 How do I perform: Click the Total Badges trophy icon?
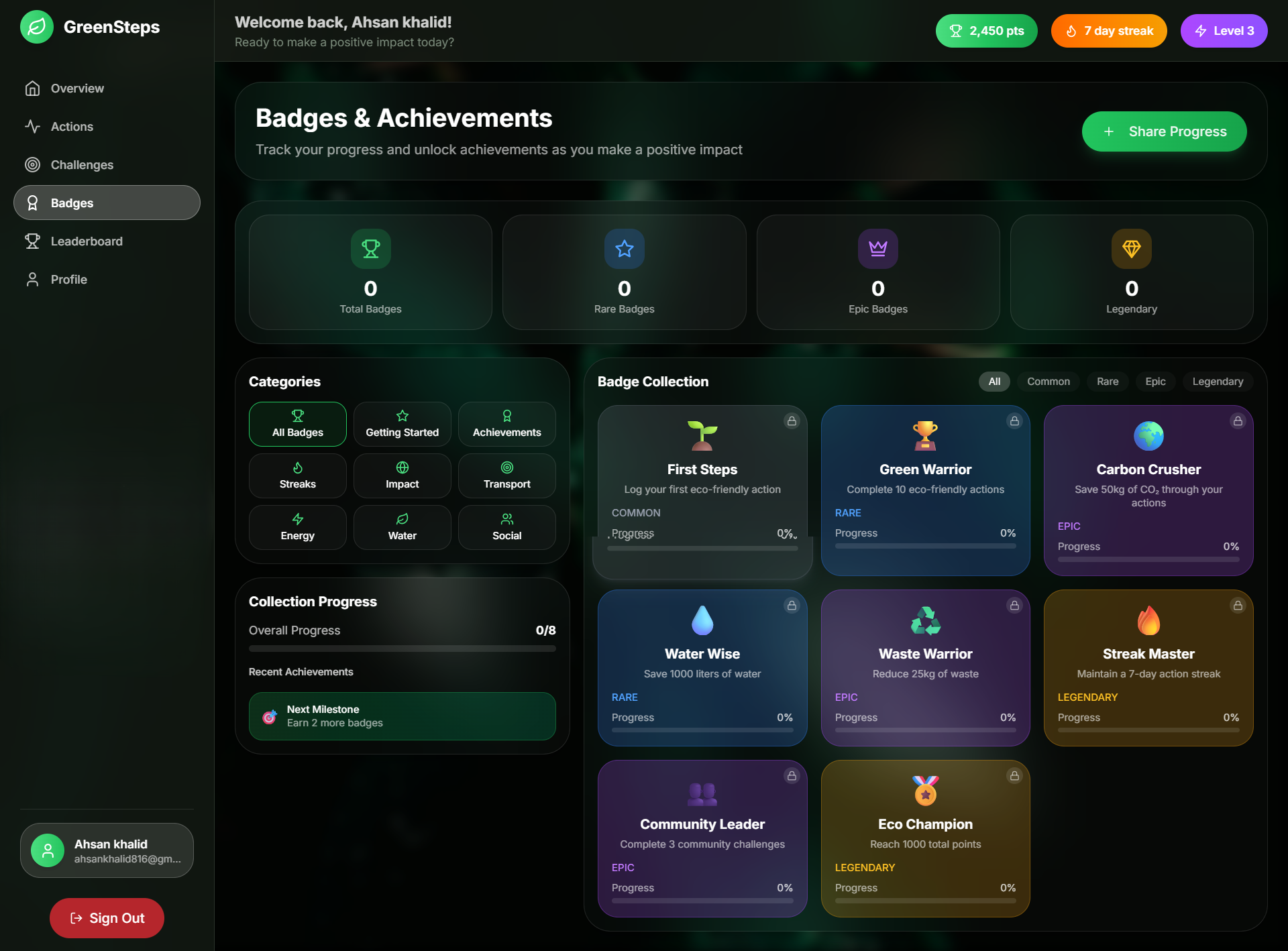coord(370,249)
